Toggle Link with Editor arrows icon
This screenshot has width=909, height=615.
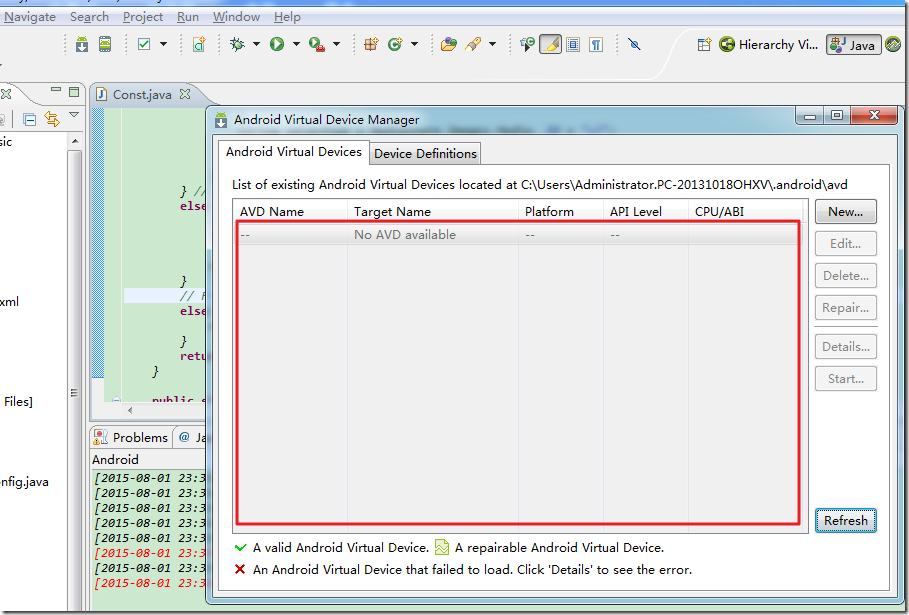52,119
